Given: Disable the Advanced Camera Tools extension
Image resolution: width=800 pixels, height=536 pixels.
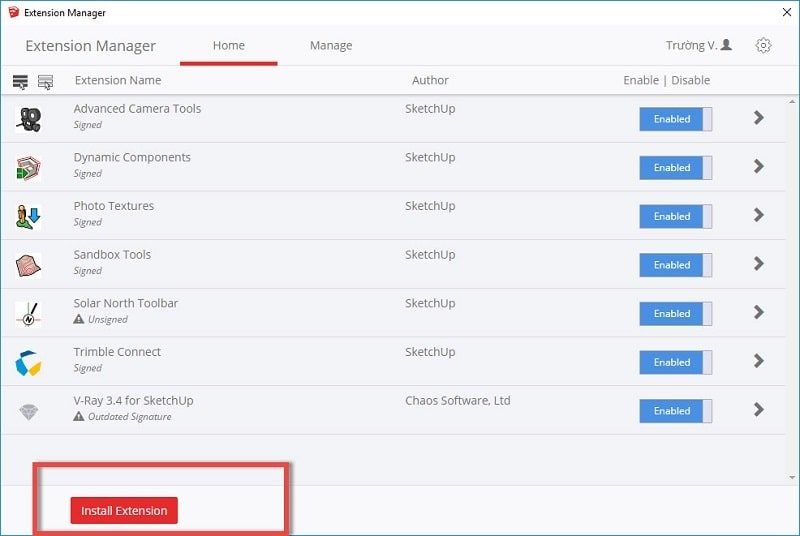Looking at the screenshot, I should tap(676, 119).
